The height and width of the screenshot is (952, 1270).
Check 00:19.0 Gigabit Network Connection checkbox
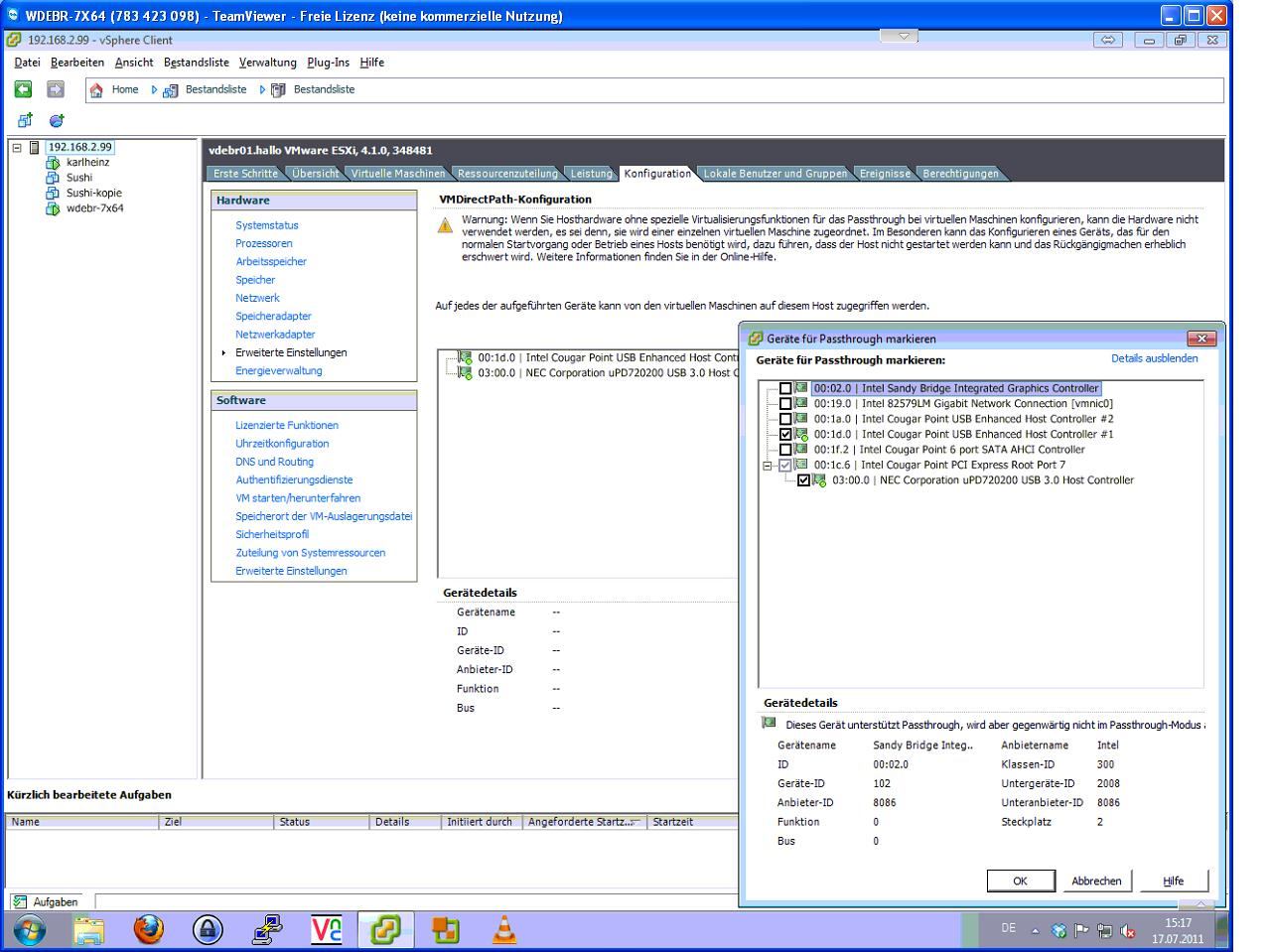click(786, 404)
